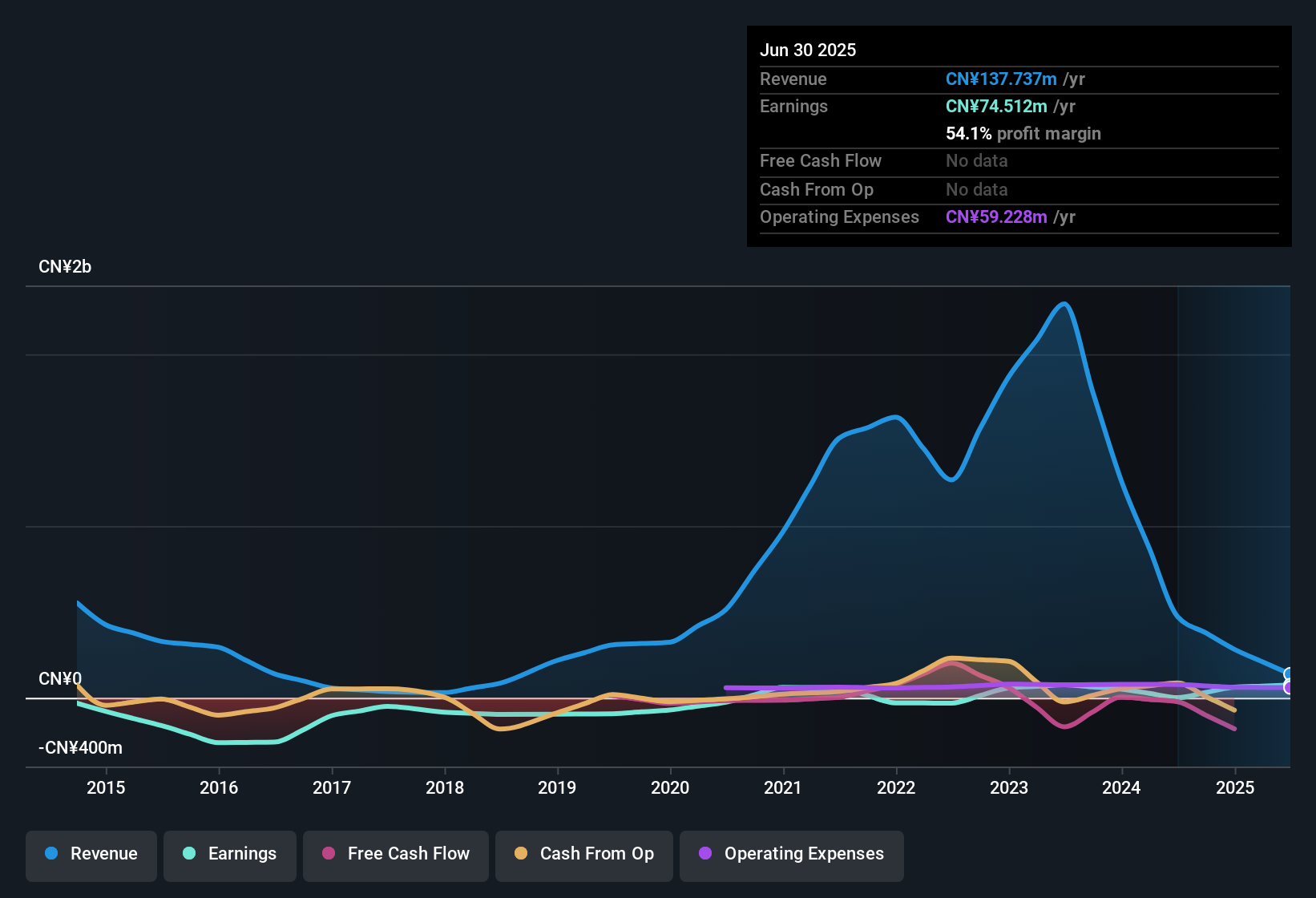This screenshot has height=898, width=1316.
Task: Toggle the Cash From Op series visibility
Action: tap(583, 854)
